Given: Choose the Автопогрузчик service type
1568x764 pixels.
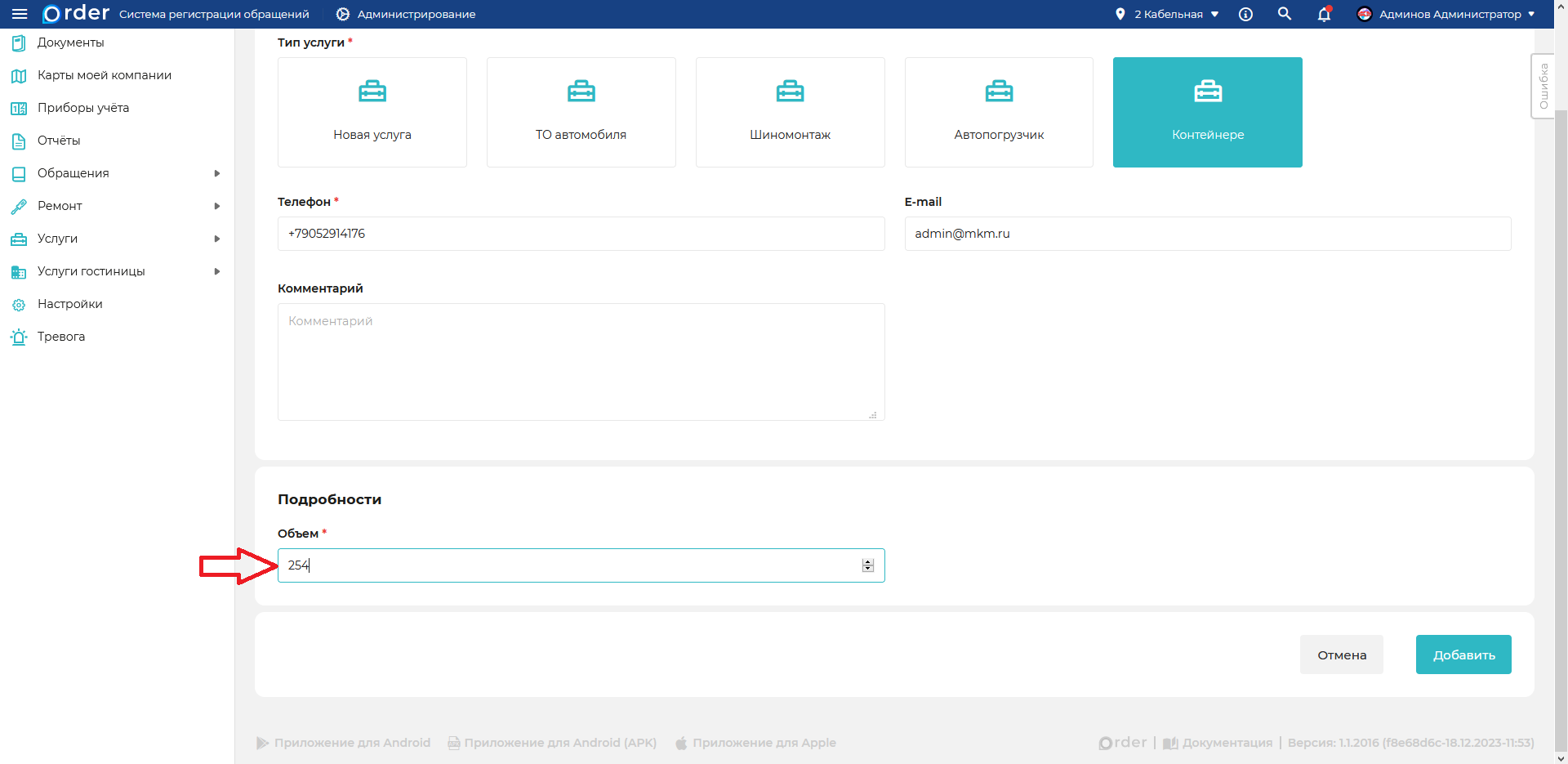Looking at the screenshot, I should point(999,113).
